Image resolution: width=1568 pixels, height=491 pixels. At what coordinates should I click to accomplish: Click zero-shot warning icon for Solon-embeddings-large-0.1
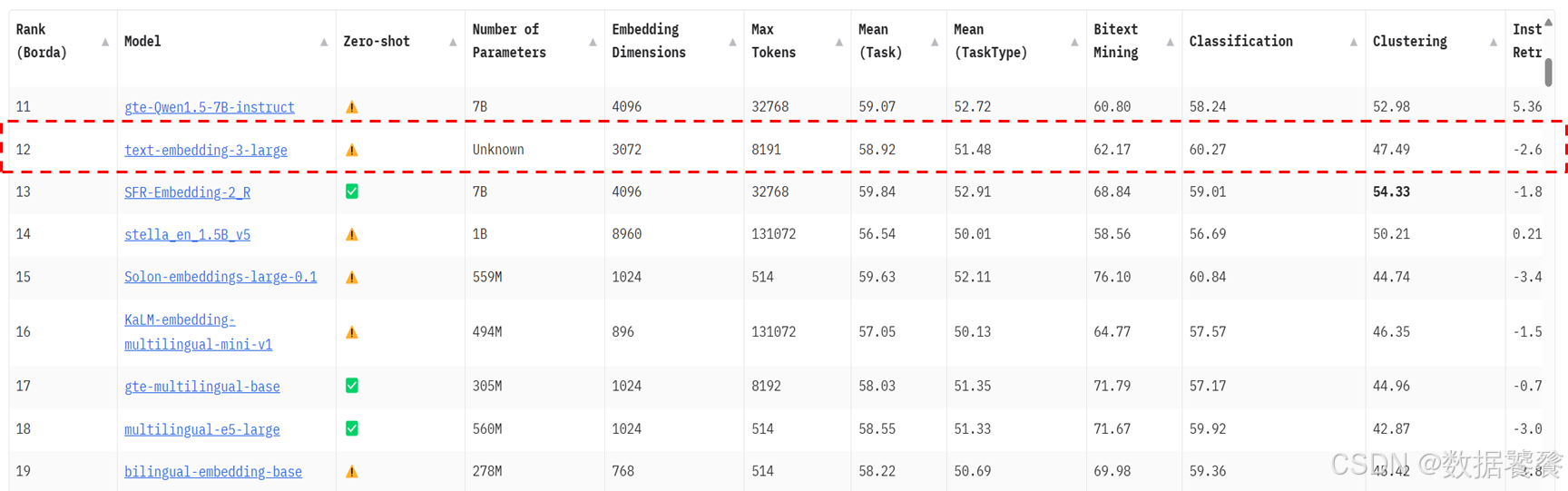click(x=352, y=277)
